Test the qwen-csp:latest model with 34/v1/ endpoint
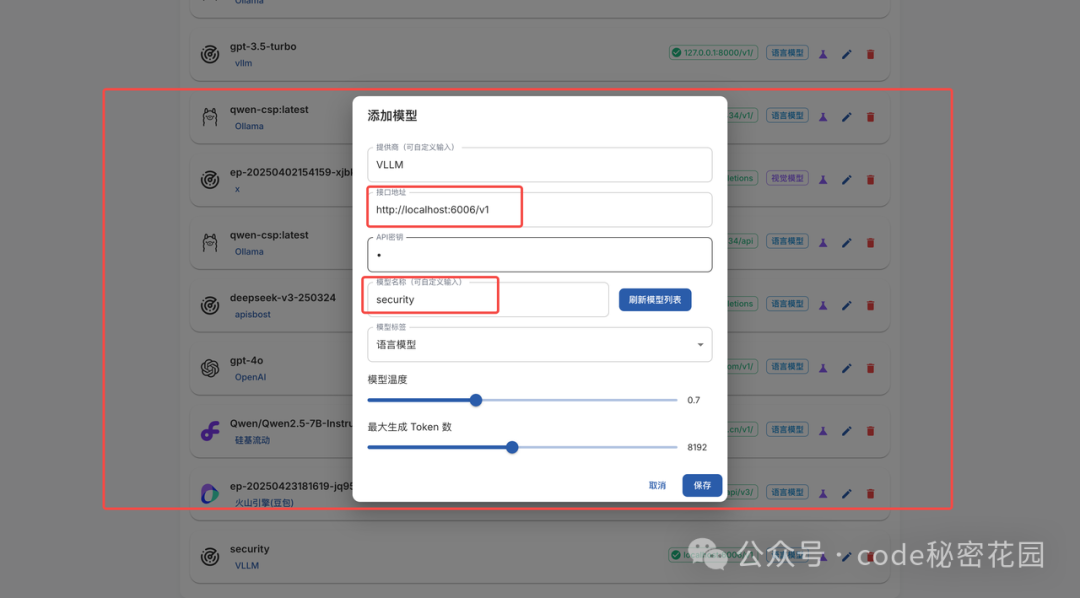This screenshot has width=1080, height=598. pyautogui.click(x=822, y=116)
